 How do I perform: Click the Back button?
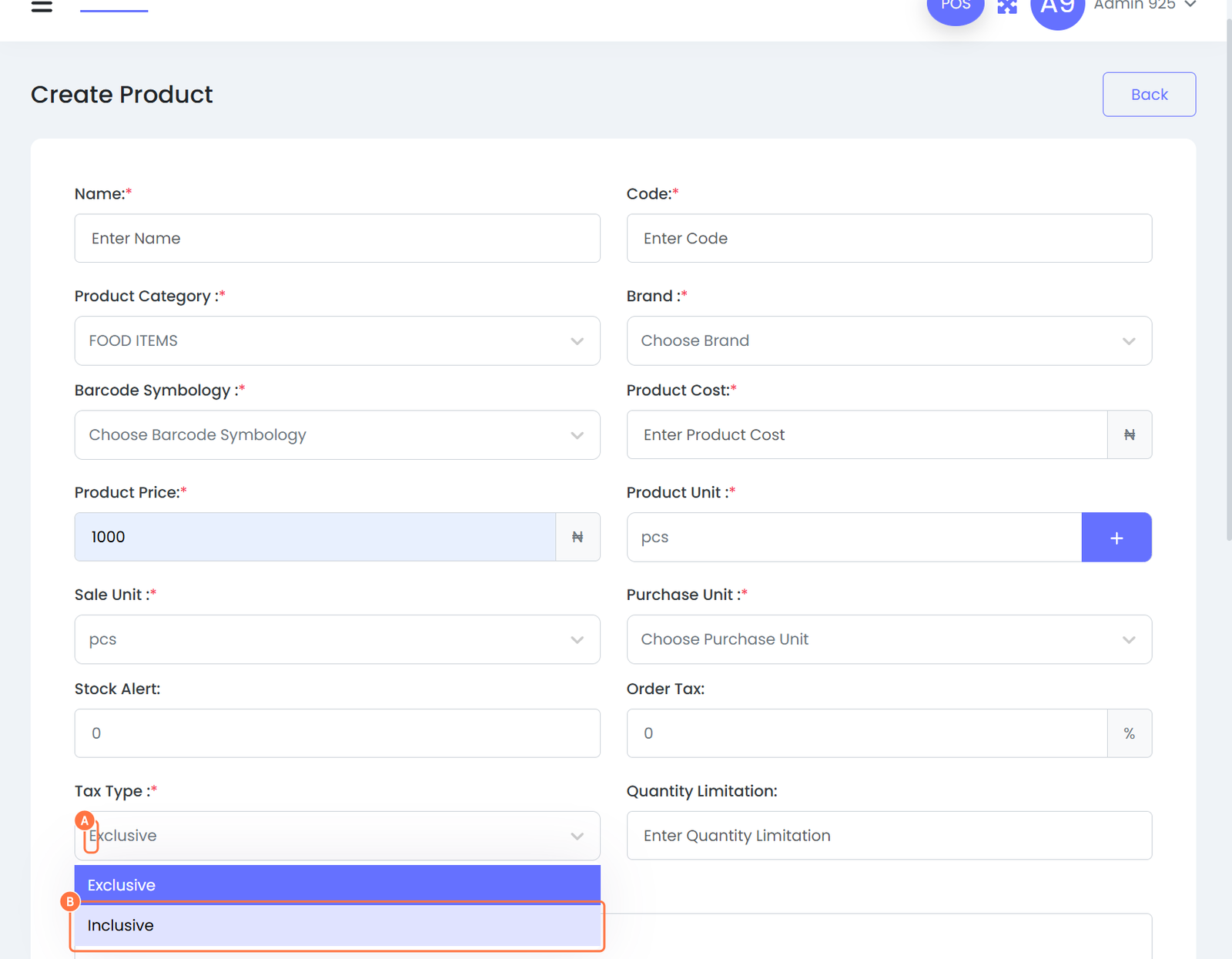(1148, 94)
